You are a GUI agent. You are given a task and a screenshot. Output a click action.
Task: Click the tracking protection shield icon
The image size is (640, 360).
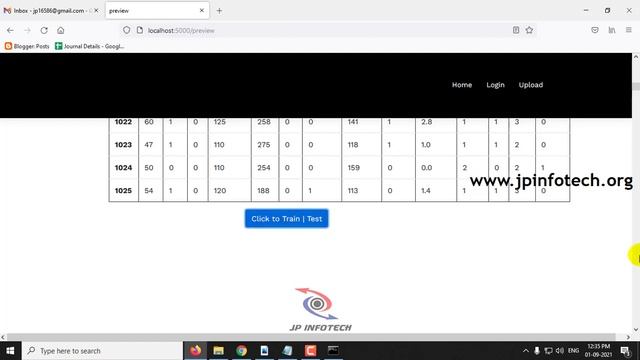click(127, 30)
